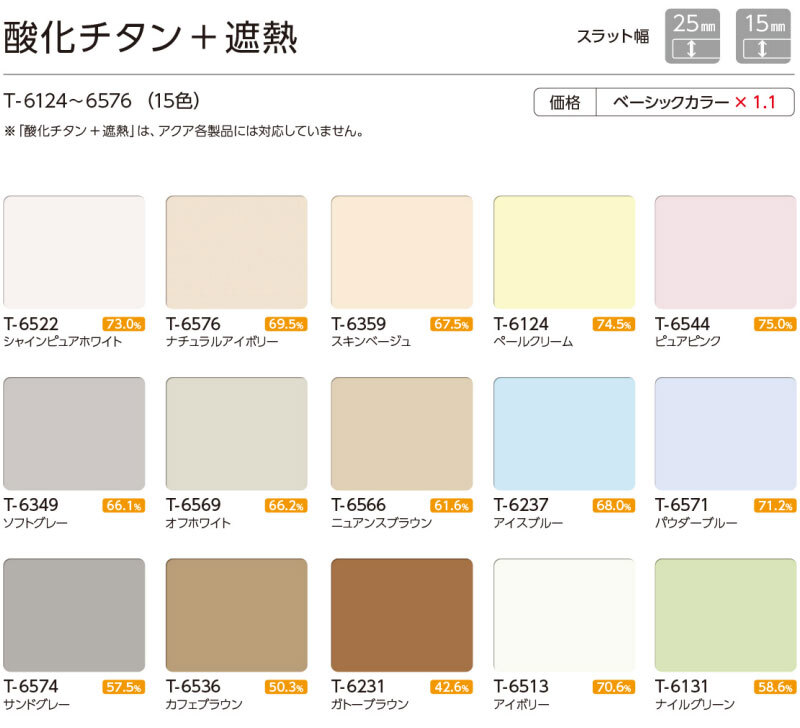Click the 価格 price label box
The image size is (800, 728).
(x=565, y=102)
